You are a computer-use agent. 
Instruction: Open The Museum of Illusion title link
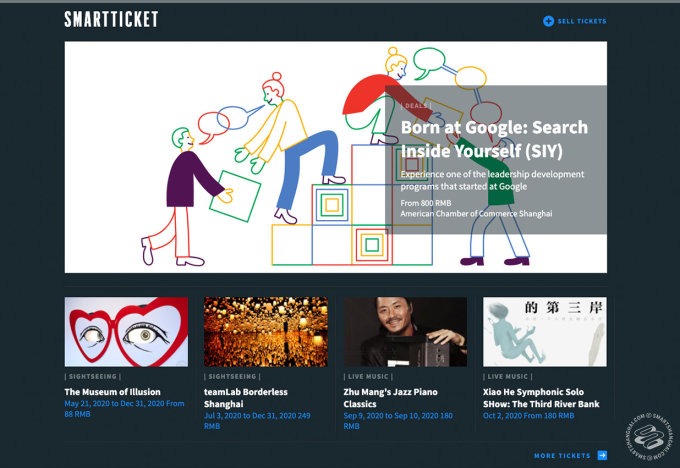coord(112,392)
